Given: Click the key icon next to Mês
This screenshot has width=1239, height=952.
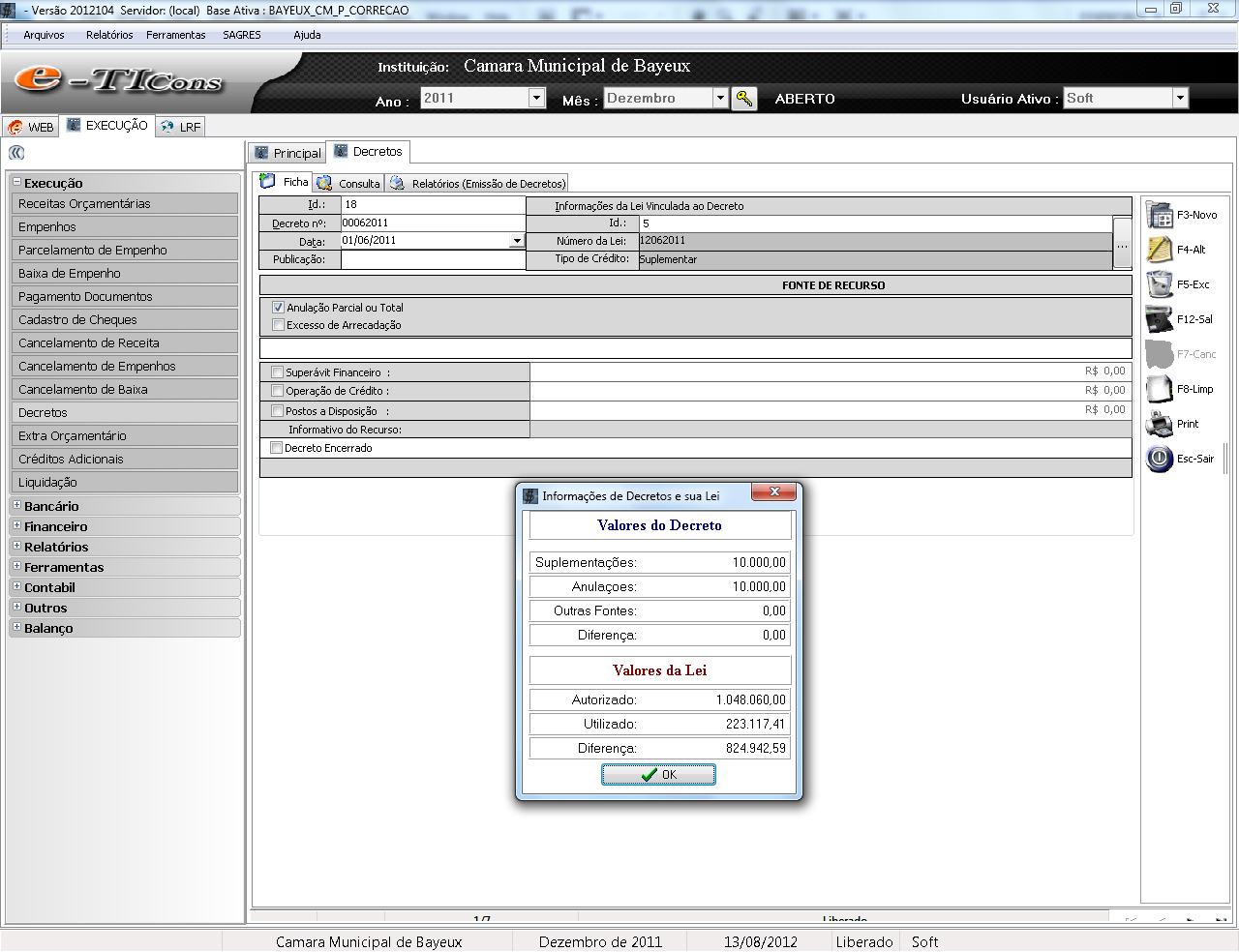Looking at the screenshot, I should pos(744,99).
